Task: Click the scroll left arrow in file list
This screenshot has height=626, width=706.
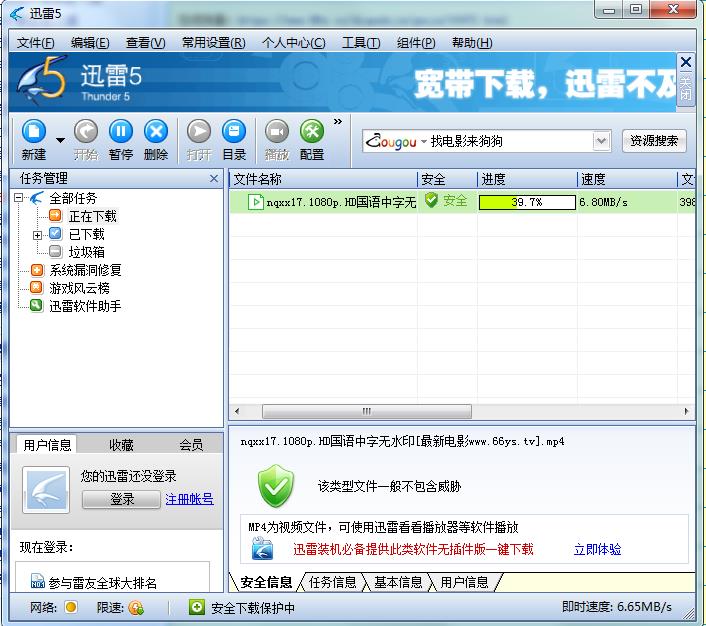Action: 237,411
